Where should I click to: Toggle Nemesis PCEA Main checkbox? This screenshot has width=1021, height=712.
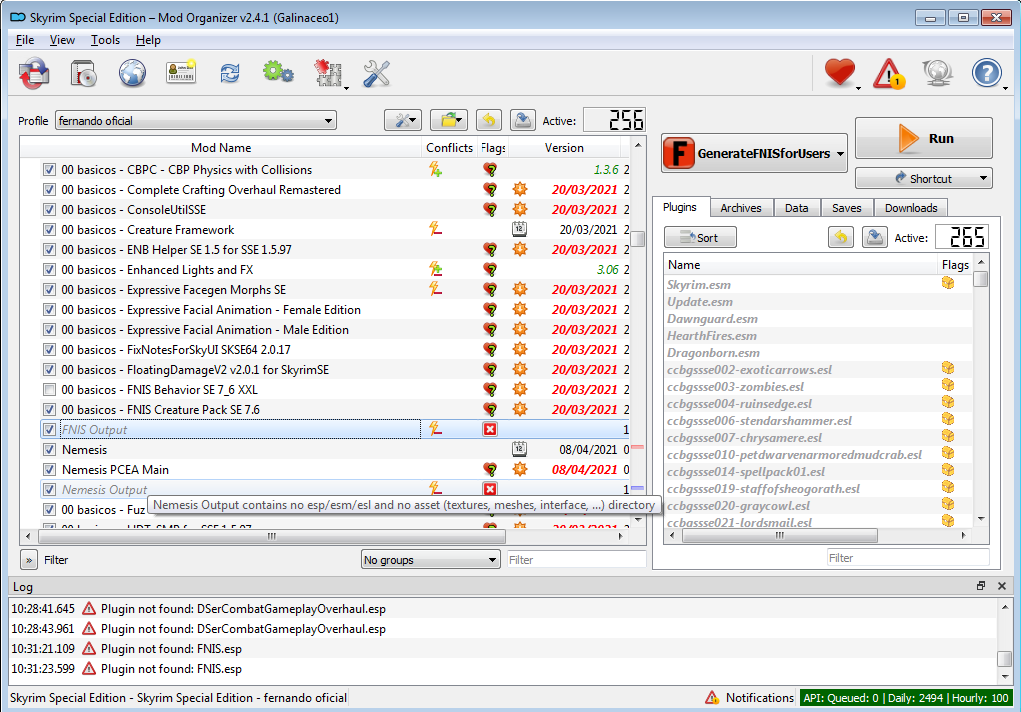[49, 470]
